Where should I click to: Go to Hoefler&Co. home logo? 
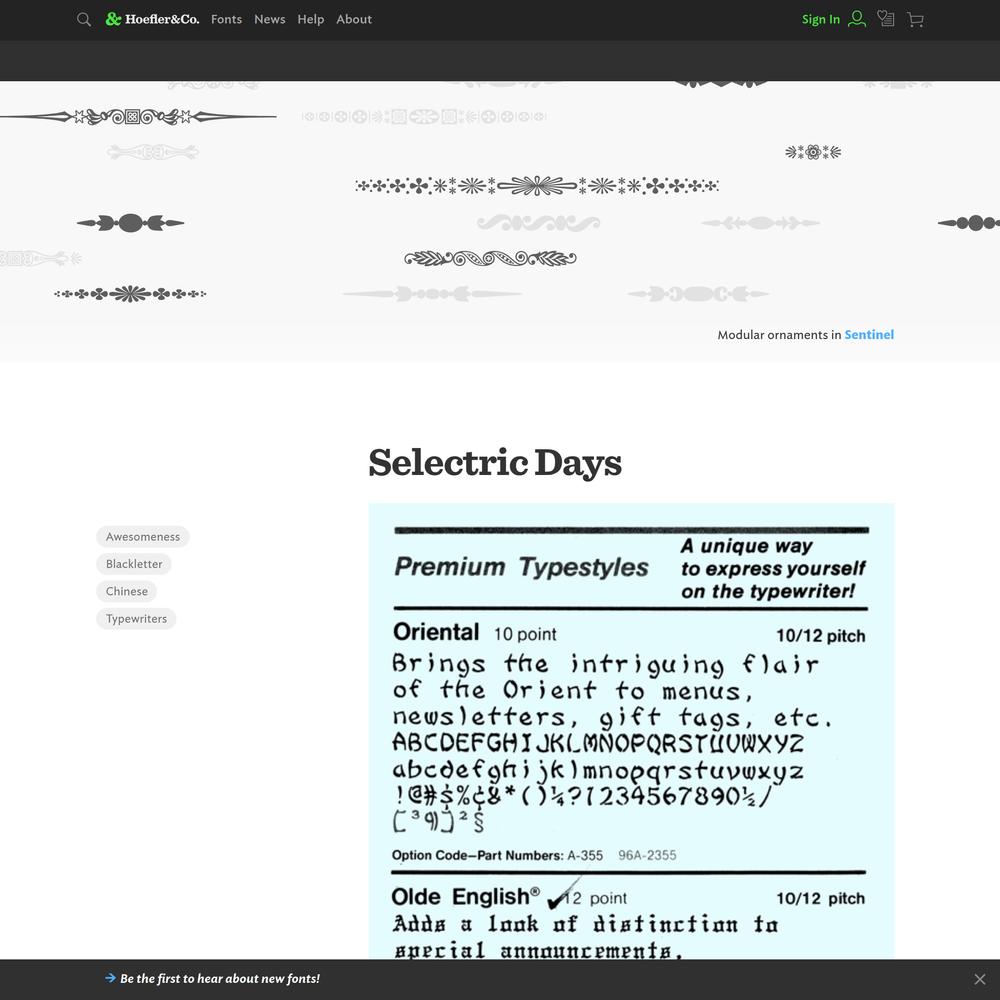coord(152,19)
